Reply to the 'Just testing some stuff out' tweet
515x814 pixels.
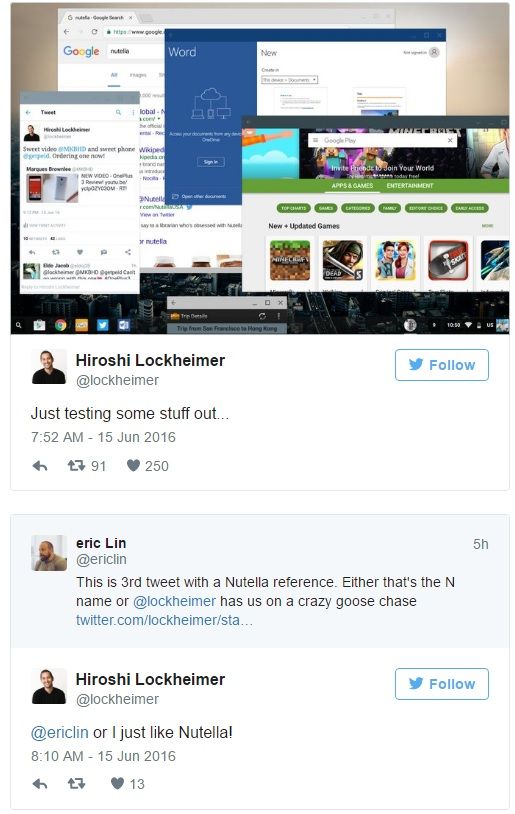click(x=40, y=466)
